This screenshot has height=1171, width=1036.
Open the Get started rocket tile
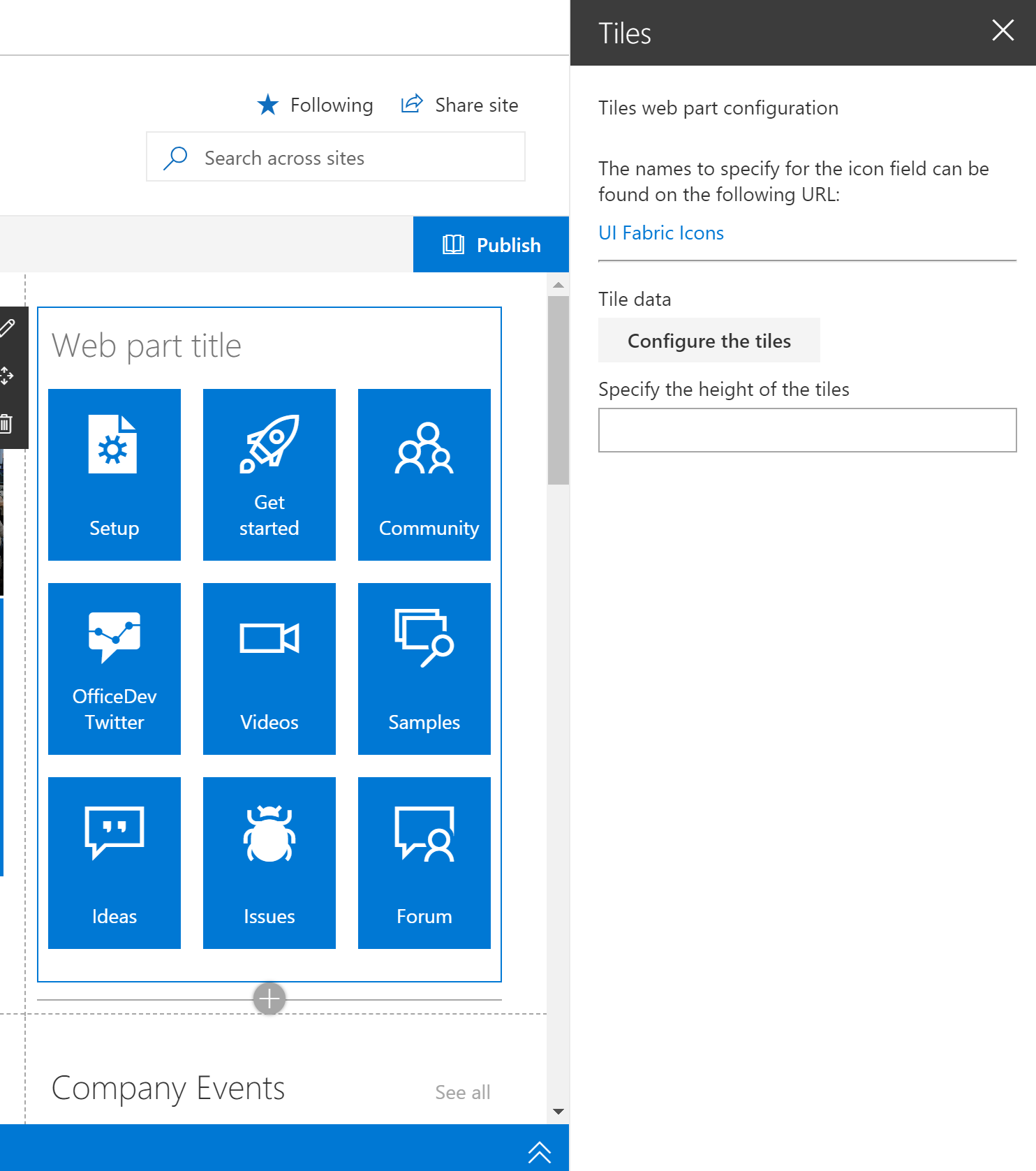tap(269, 475)
